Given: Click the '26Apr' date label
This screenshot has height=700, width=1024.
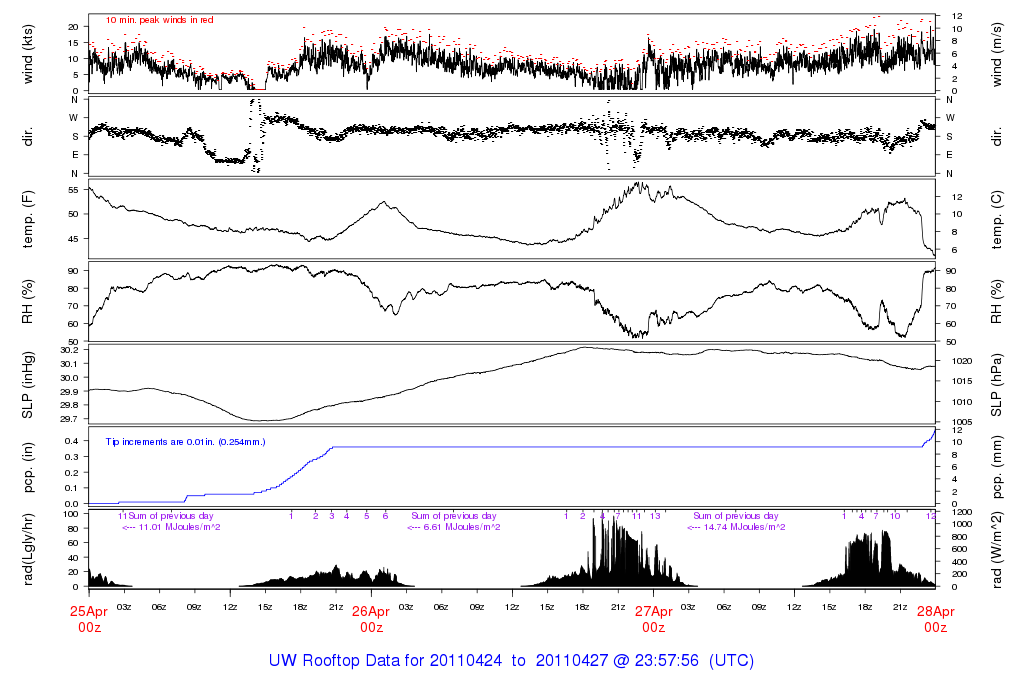Looking at the screenshot, I should 371,612.
